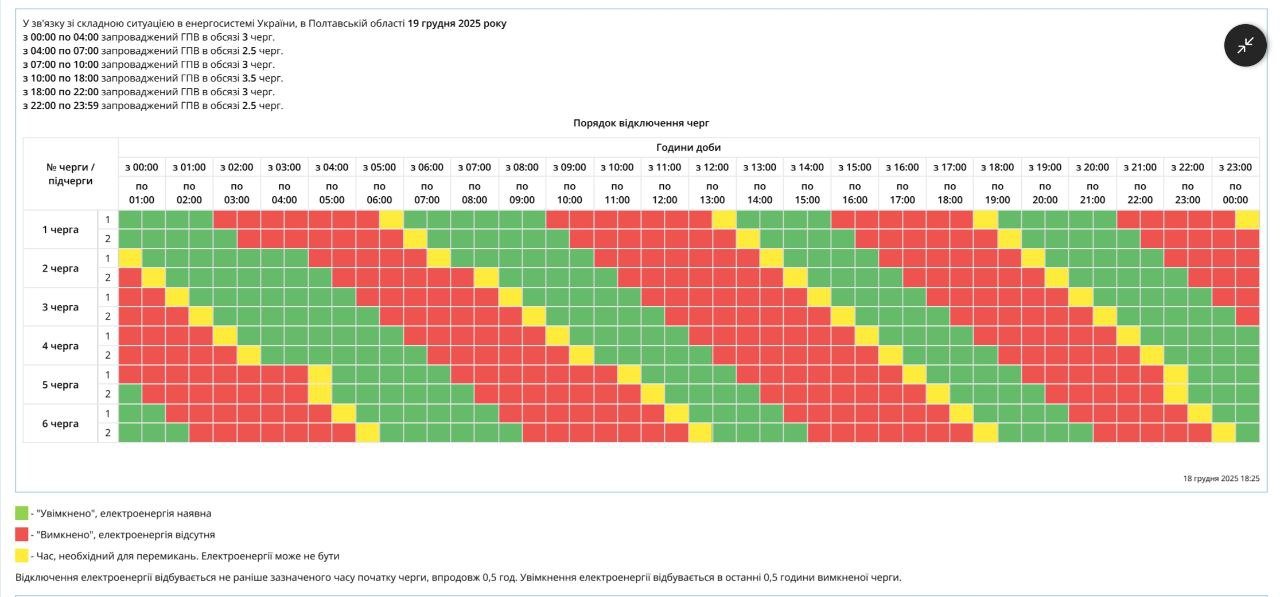Click the collapse fullscreen icon button
This screenshot has width=1280, height=597.
pyautogui.click(x=1245, y=45)
